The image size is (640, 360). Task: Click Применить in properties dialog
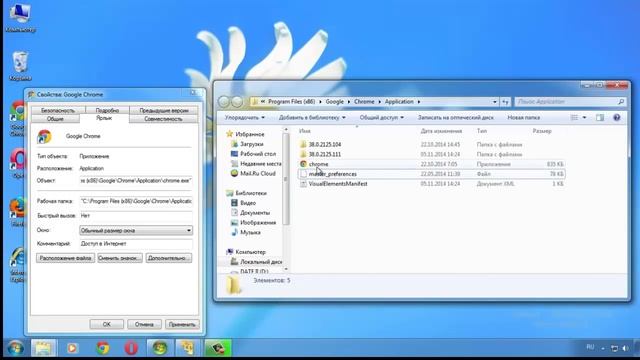tap(182, 324)
